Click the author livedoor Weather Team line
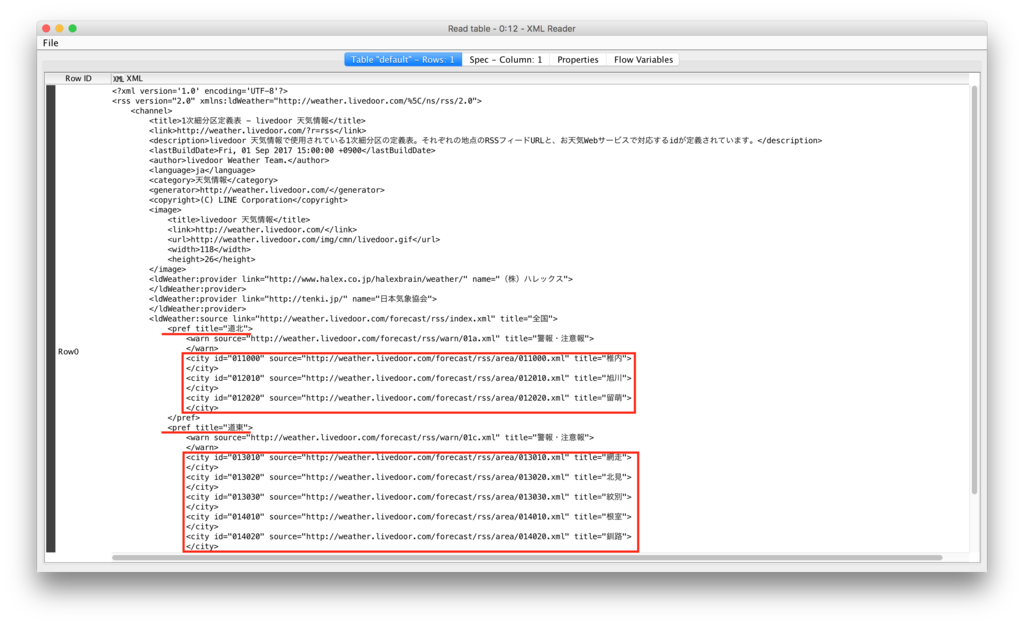The image size is (1024, 625). (239, 160)
